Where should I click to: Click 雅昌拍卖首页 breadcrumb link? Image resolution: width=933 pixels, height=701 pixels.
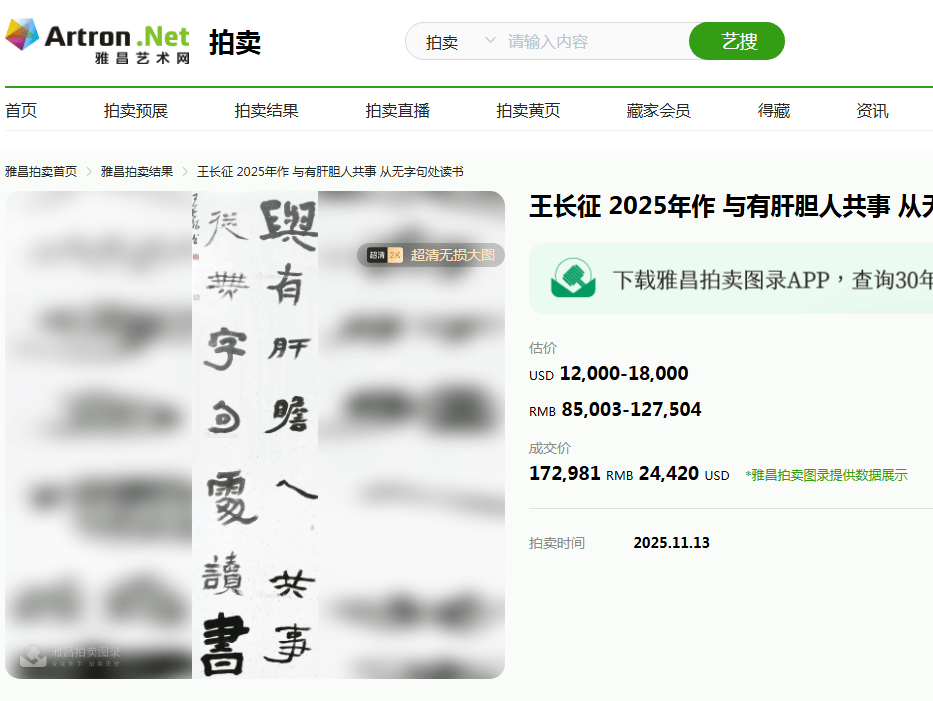coord(41,172)
